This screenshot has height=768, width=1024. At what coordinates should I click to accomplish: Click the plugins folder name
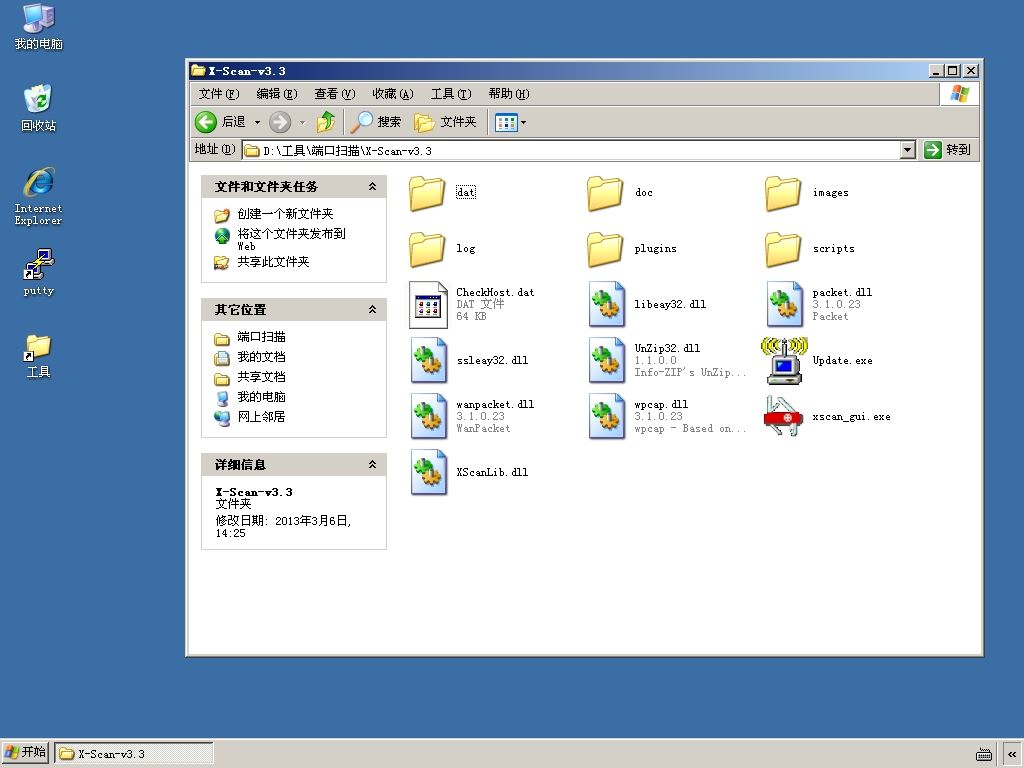[x=656, y=249]
